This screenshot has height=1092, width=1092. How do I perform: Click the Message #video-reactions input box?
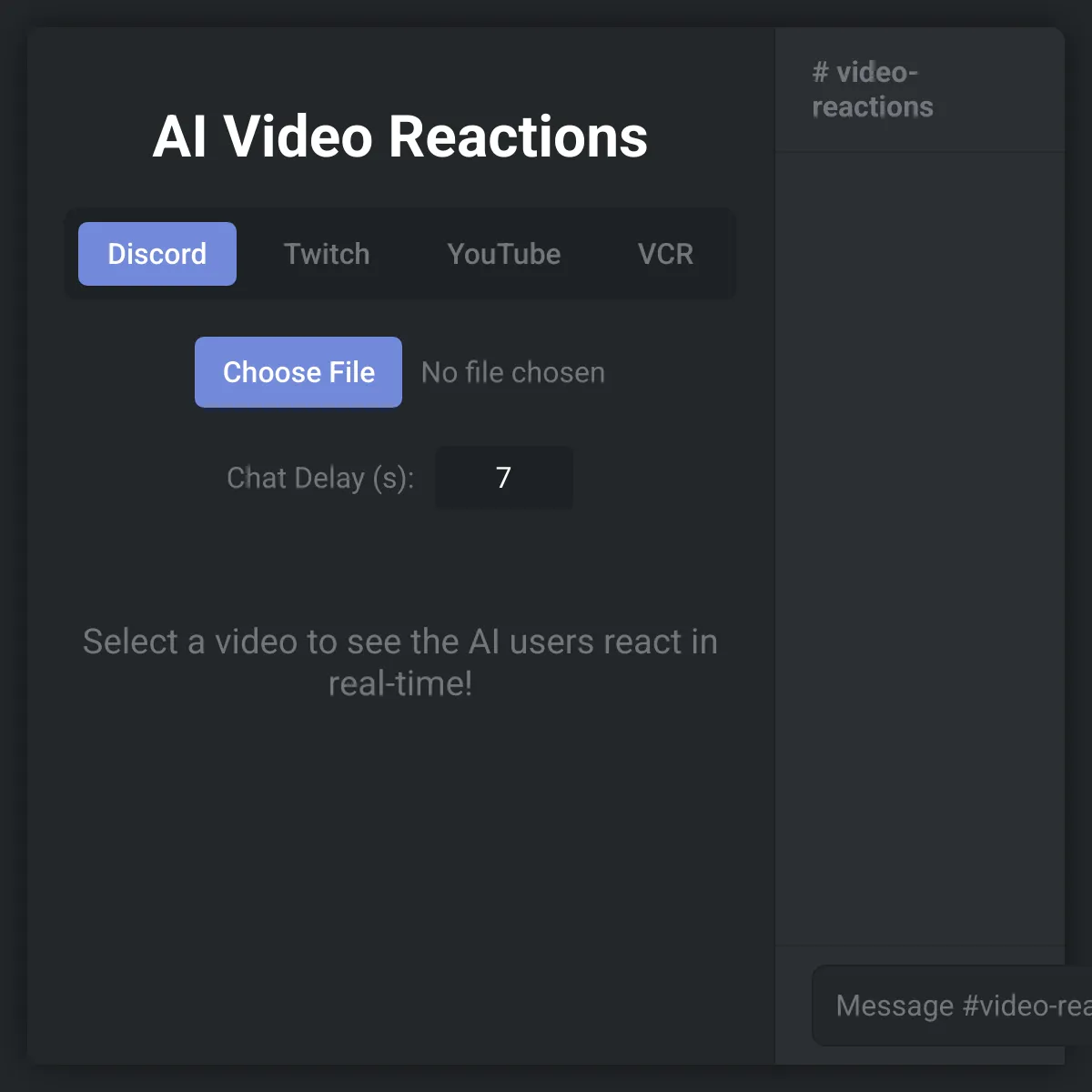pyautogui.click(x=951, y=1006)
